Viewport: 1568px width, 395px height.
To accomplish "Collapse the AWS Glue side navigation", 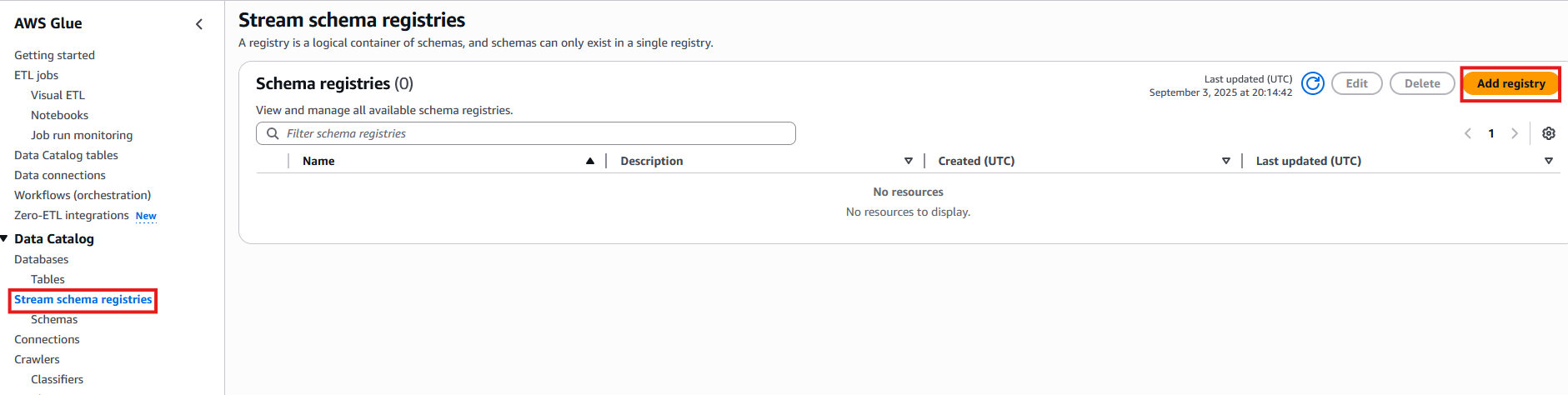I will coord(199,24).
